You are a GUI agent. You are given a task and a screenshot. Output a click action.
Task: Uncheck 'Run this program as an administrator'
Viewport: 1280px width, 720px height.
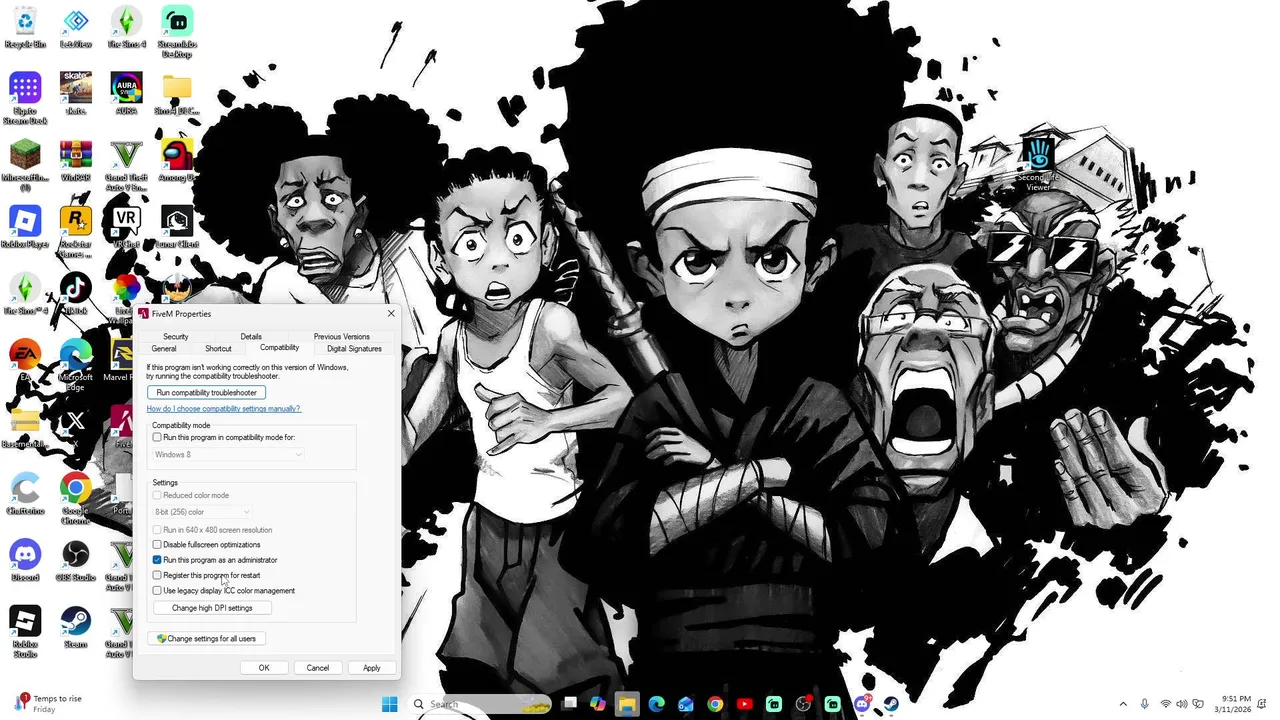[157, 560]
